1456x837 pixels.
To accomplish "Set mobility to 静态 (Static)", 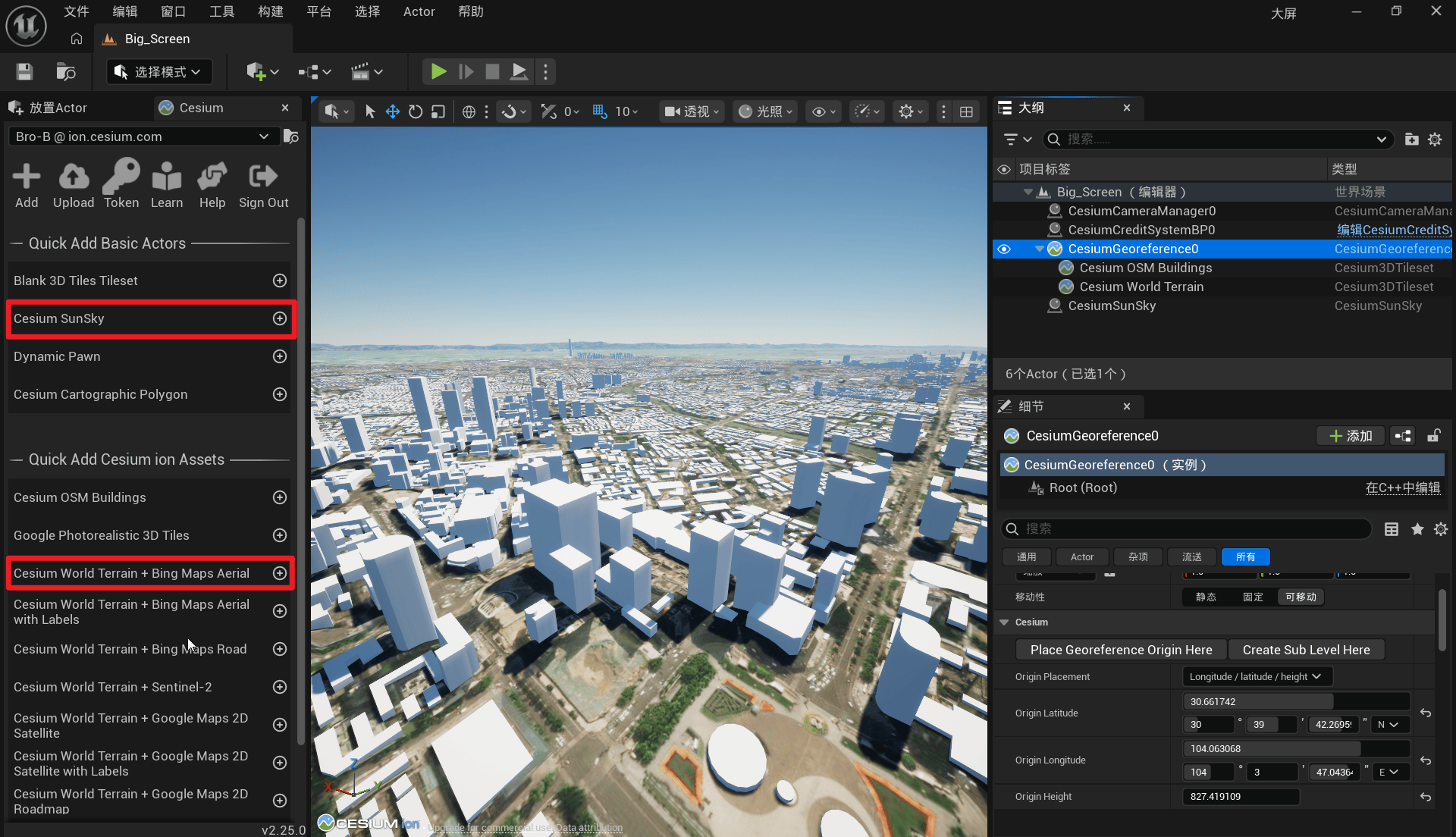I will [x=1206, y=597].
